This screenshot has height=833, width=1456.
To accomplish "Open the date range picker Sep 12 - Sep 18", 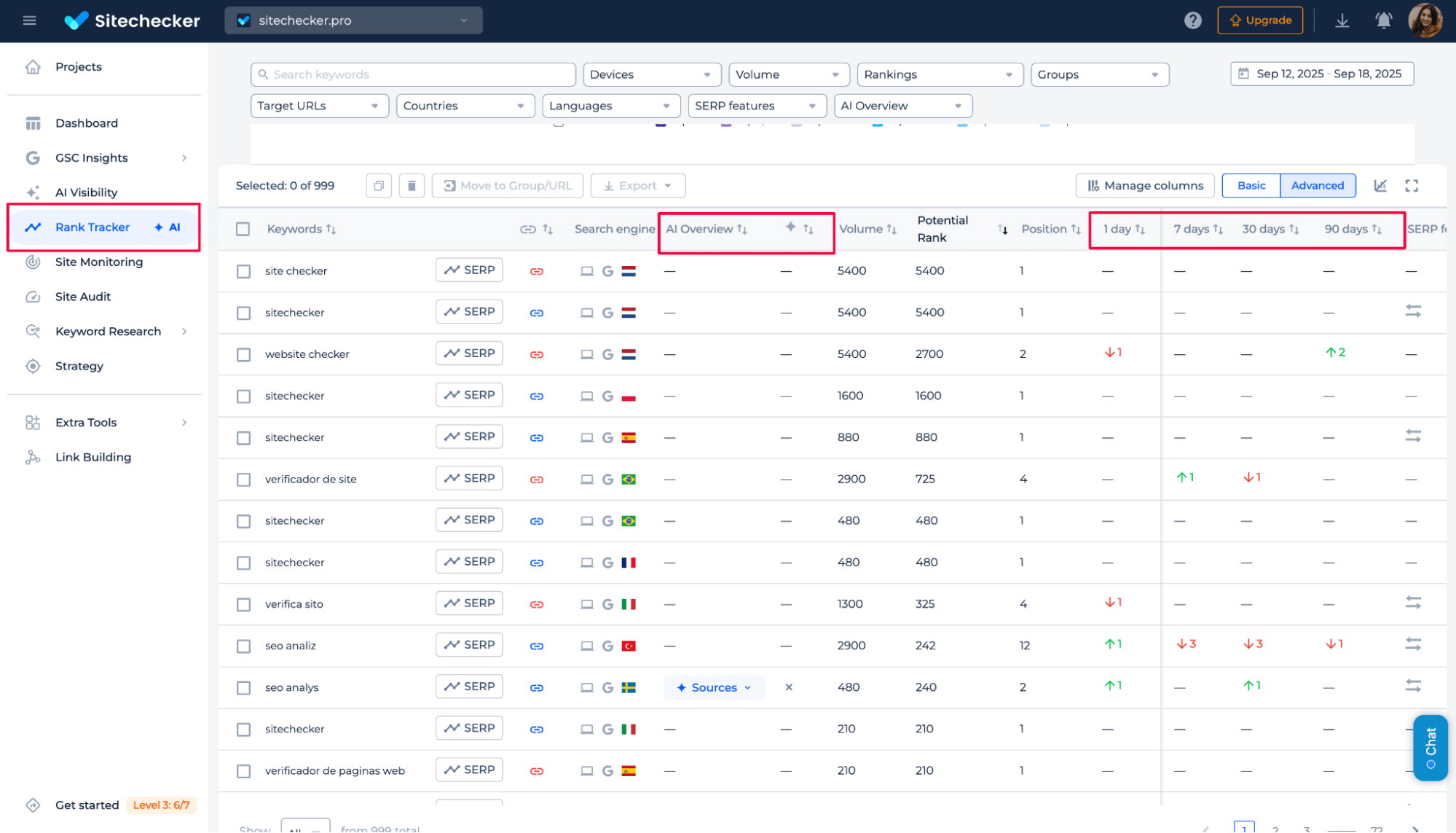I will coord(1321,74).
